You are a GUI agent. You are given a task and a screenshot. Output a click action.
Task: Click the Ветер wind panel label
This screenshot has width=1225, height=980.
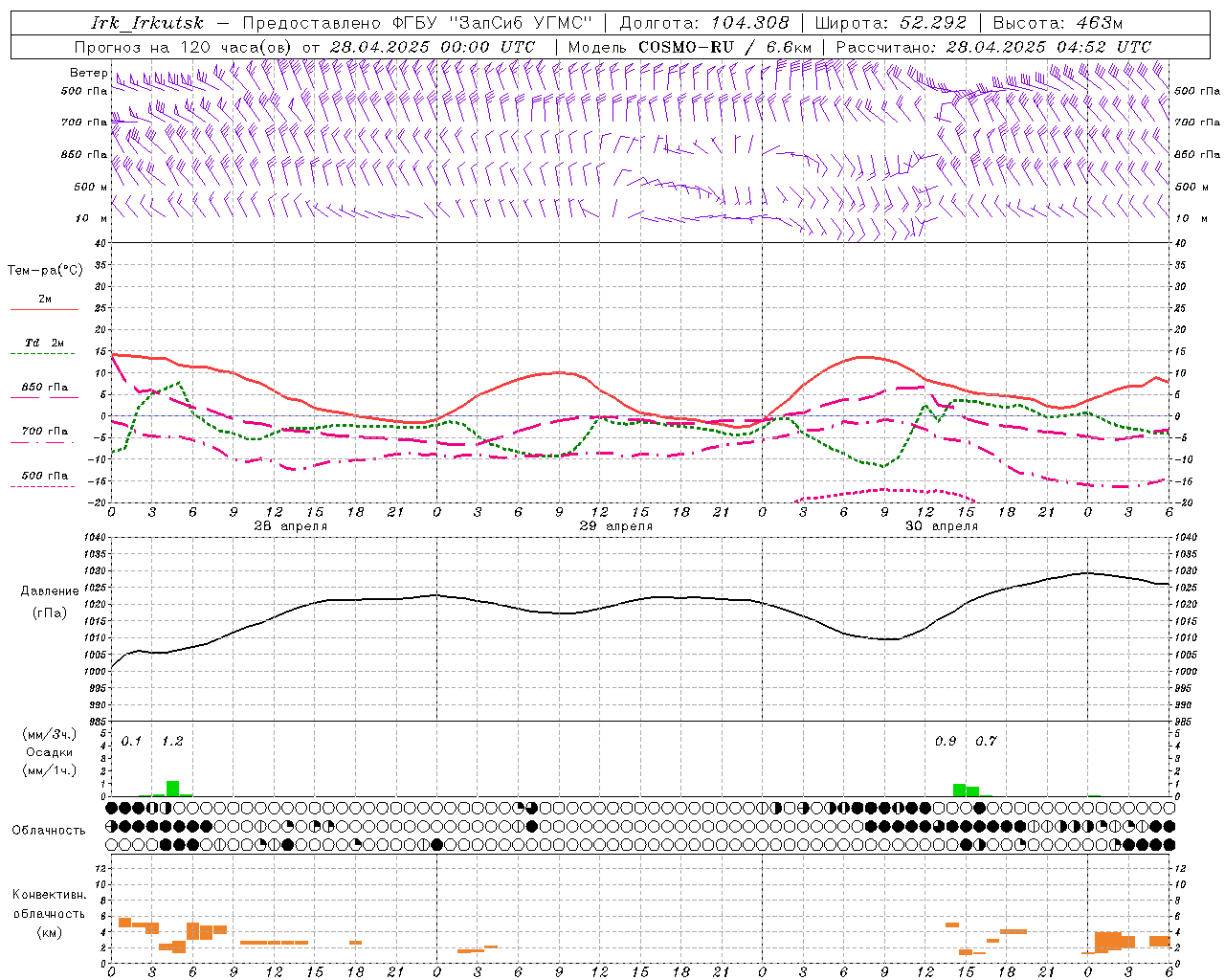[89, 73]
